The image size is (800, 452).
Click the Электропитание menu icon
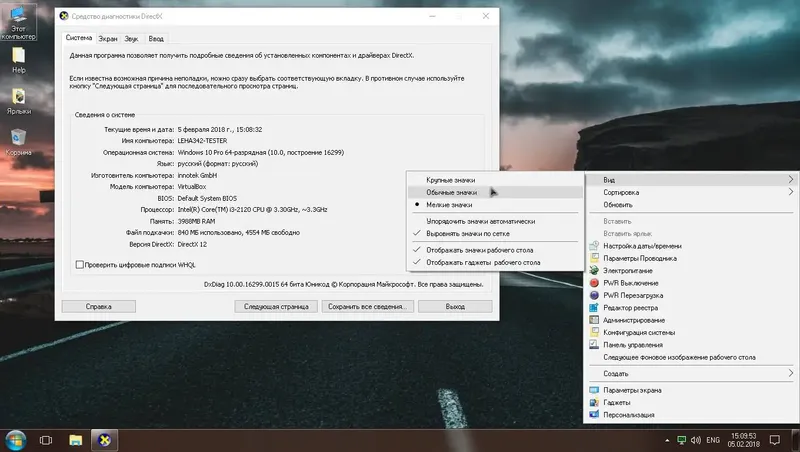594,270
